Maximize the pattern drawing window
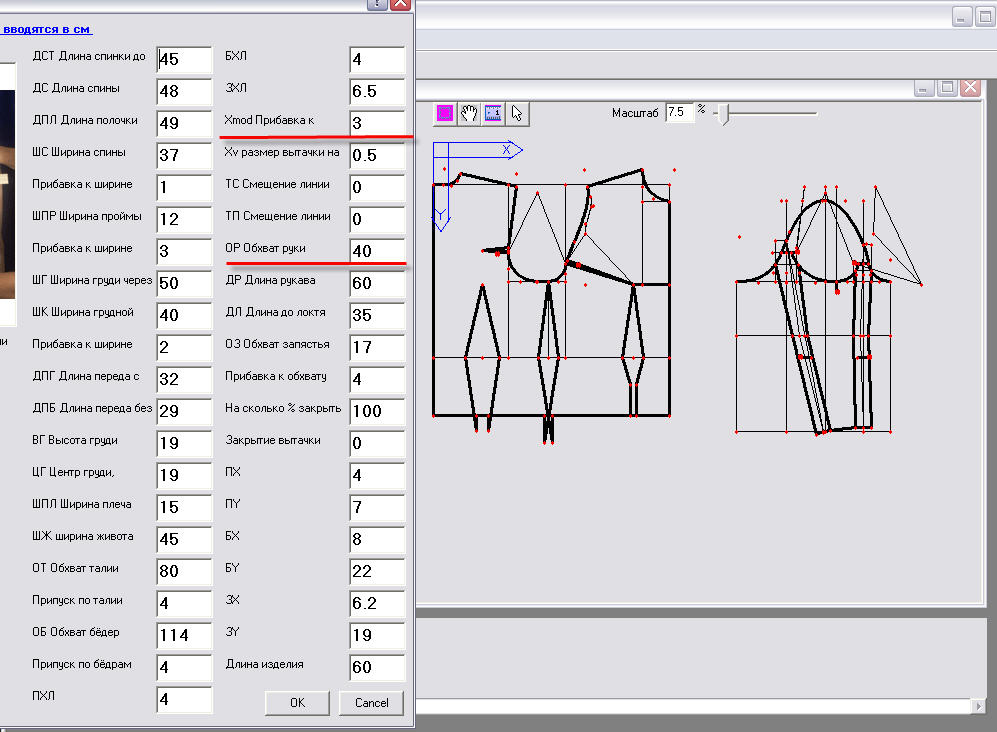The image size is (997, 732). tap(948, 88)
